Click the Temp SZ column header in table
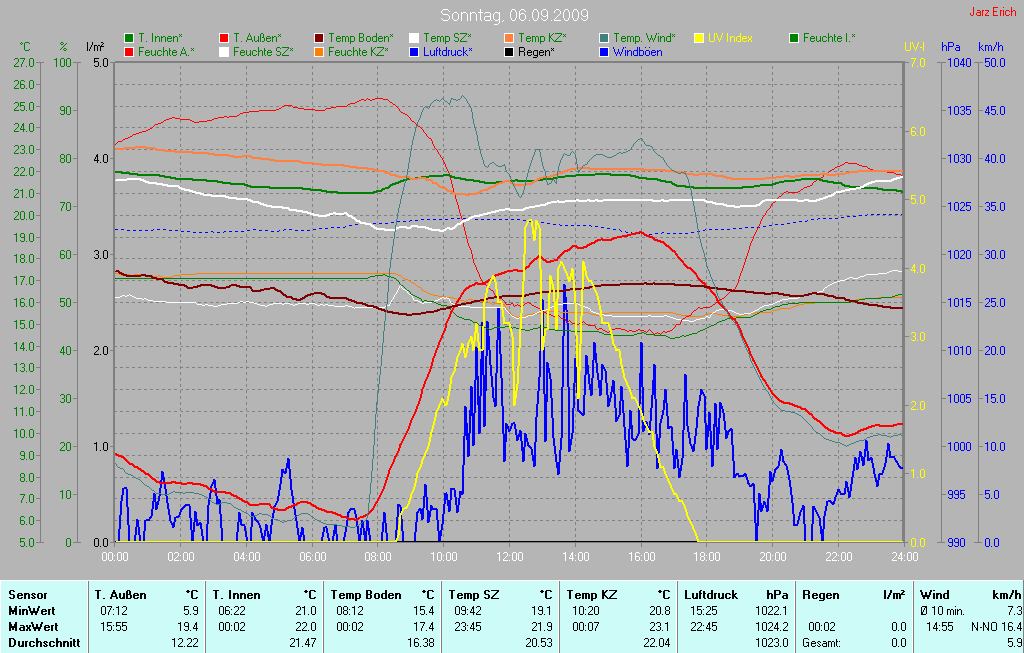The image size is (1024, 653). pyautogui.click(x=473, y=595)
